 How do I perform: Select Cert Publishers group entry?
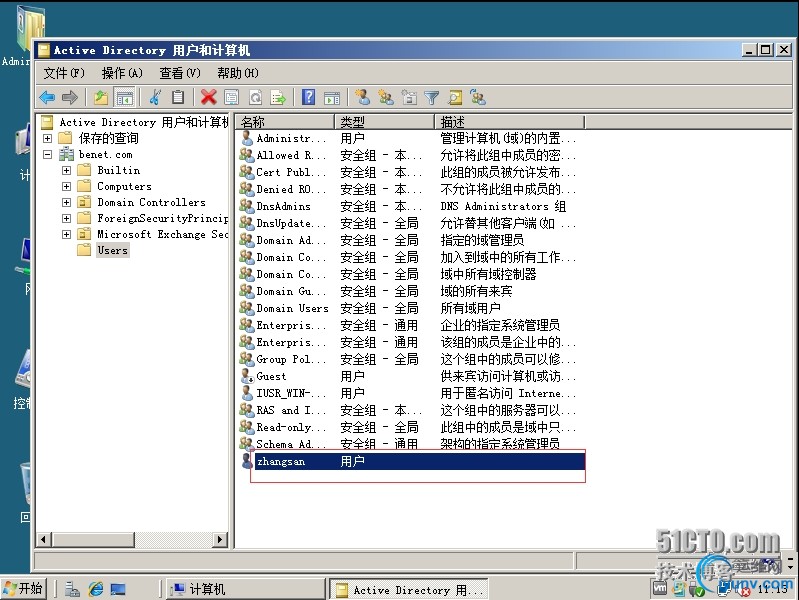[290, 172]
